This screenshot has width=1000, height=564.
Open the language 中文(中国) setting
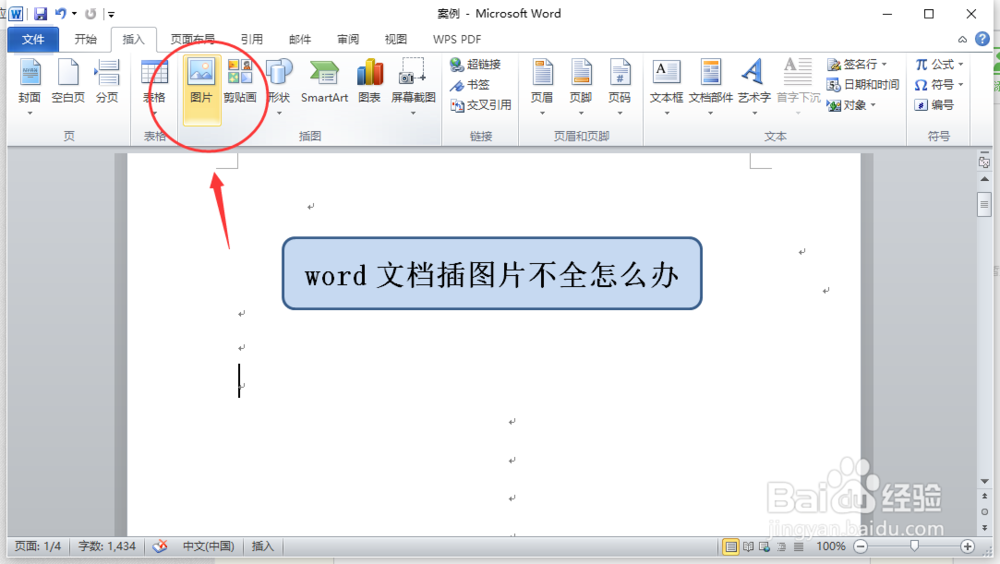pos(209,546)
